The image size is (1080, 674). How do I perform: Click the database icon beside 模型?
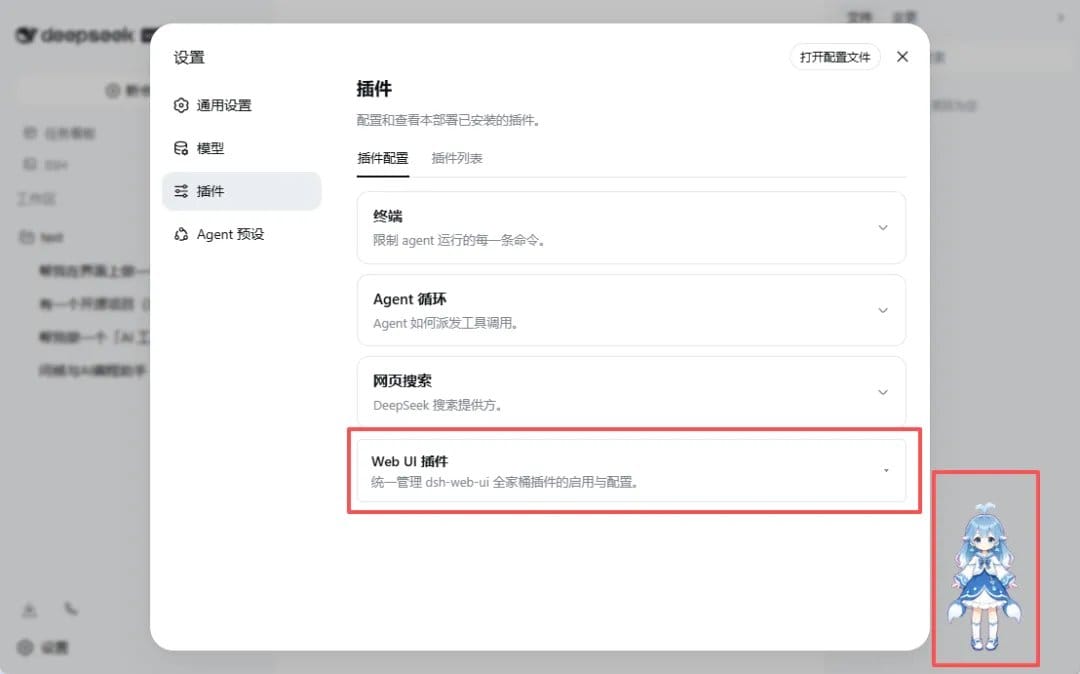pyautogui.click(x=181, y=148)
